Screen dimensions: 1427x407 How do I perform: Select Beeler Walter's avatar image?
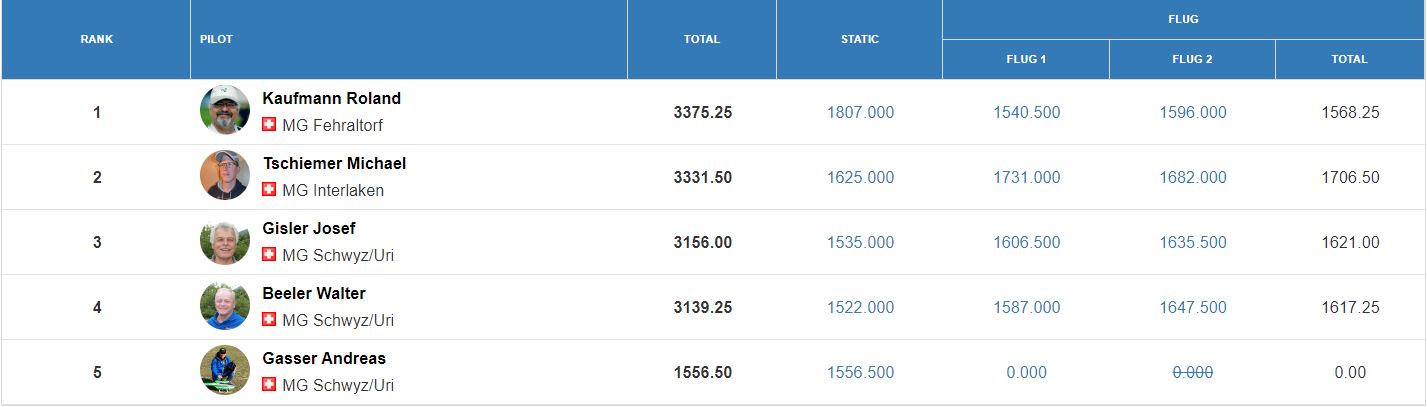point(224,305)
